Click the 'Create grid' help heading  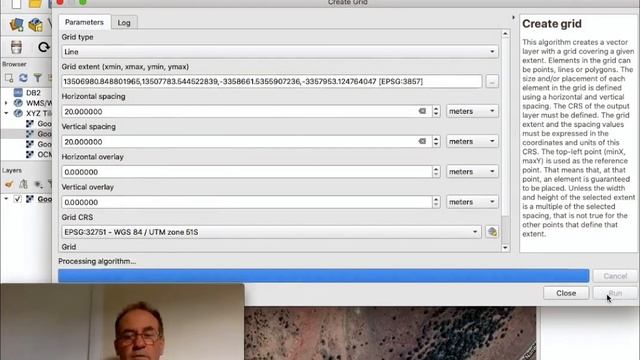(552, 24)
